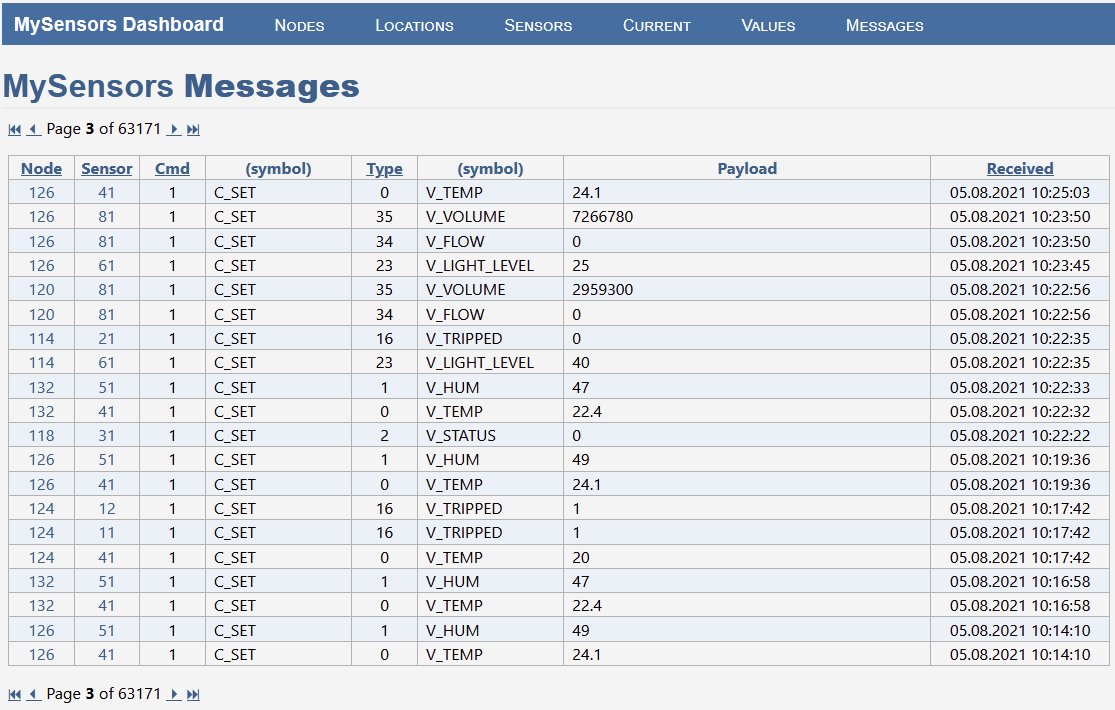Open the Locations menu item
The image size is (1115, 710).
pos(415,26)
